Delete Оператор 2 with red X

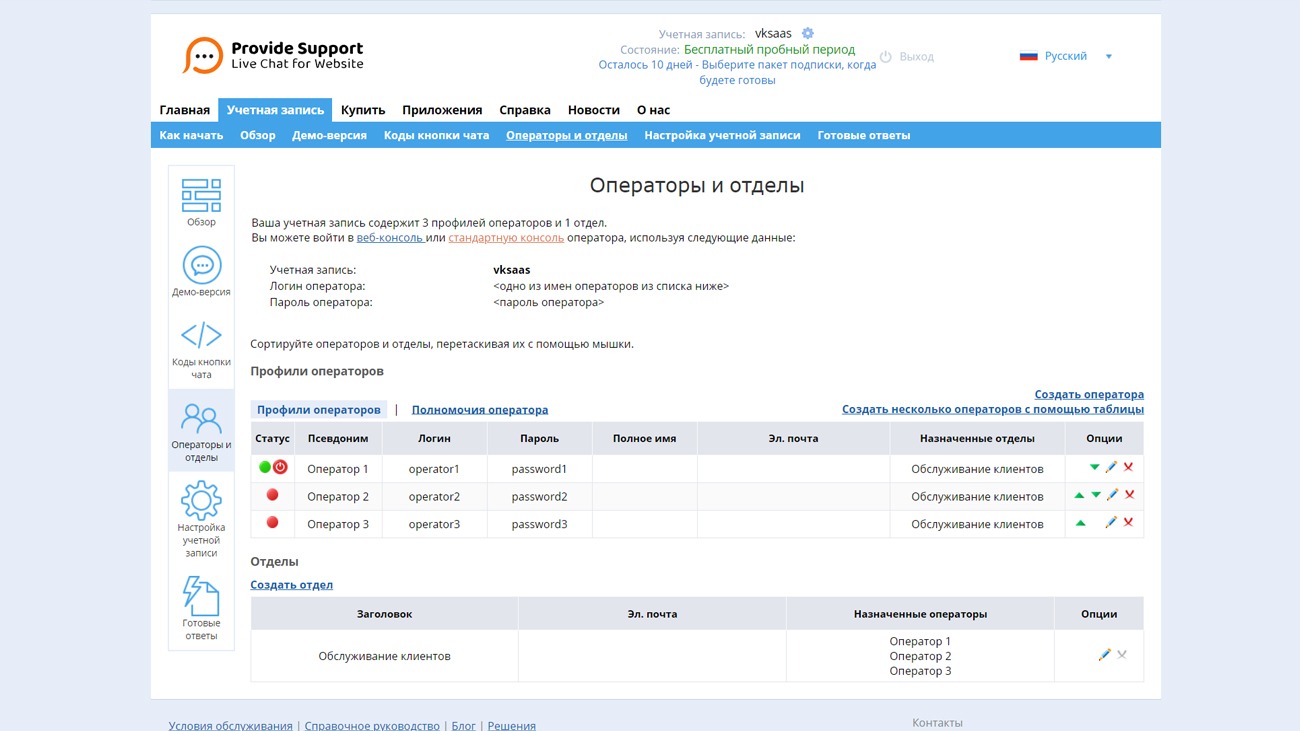(1129, 496)
